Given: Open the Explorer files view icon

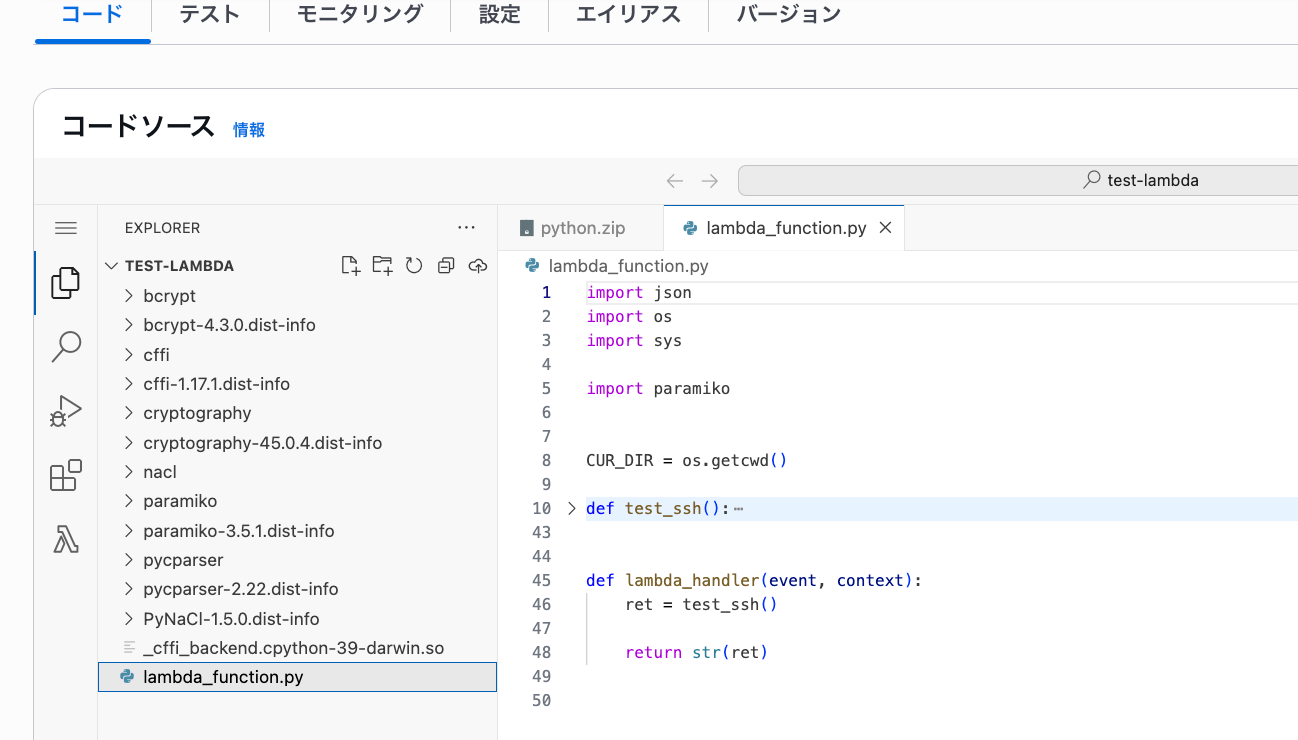Looking at the screenshot, I should 66,283.
